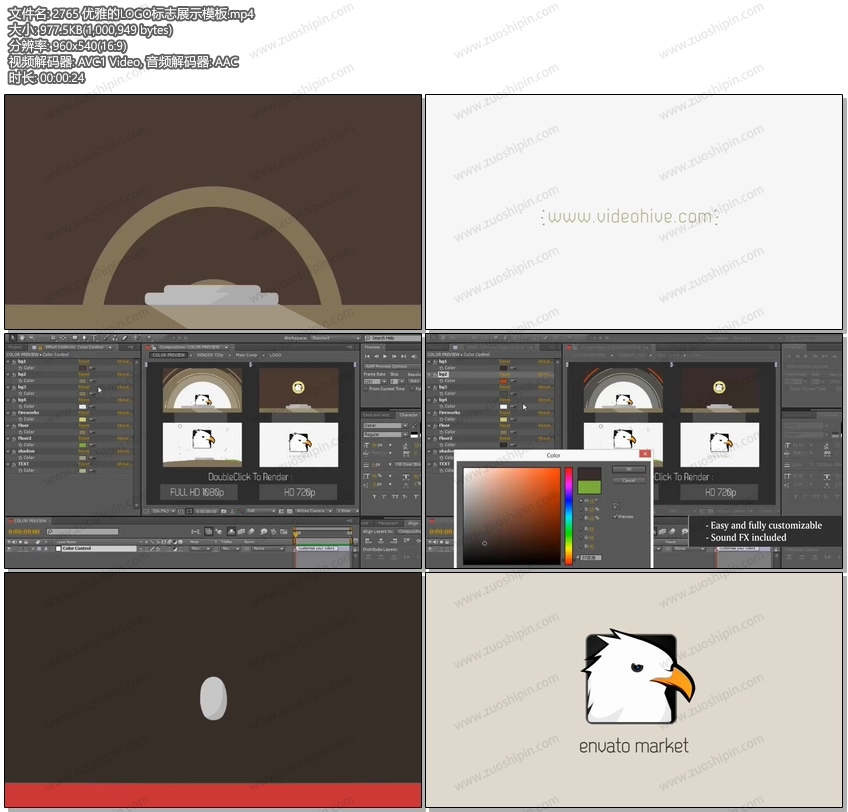Toggle the fx switch for Floor in undimmed frame
Viewport: 848px width, 812px height.
click(14, 426)
